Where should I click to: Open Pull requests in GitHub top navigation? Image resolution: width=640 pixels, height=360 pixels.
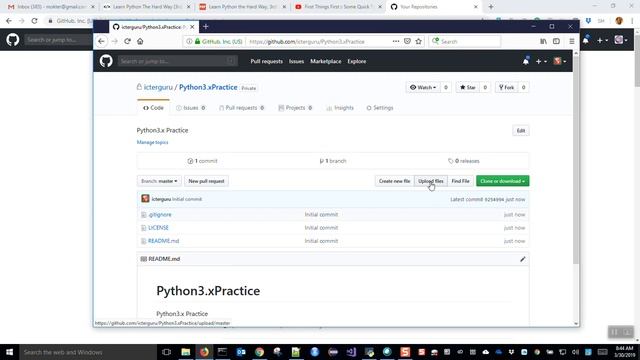tap(267, 61)
